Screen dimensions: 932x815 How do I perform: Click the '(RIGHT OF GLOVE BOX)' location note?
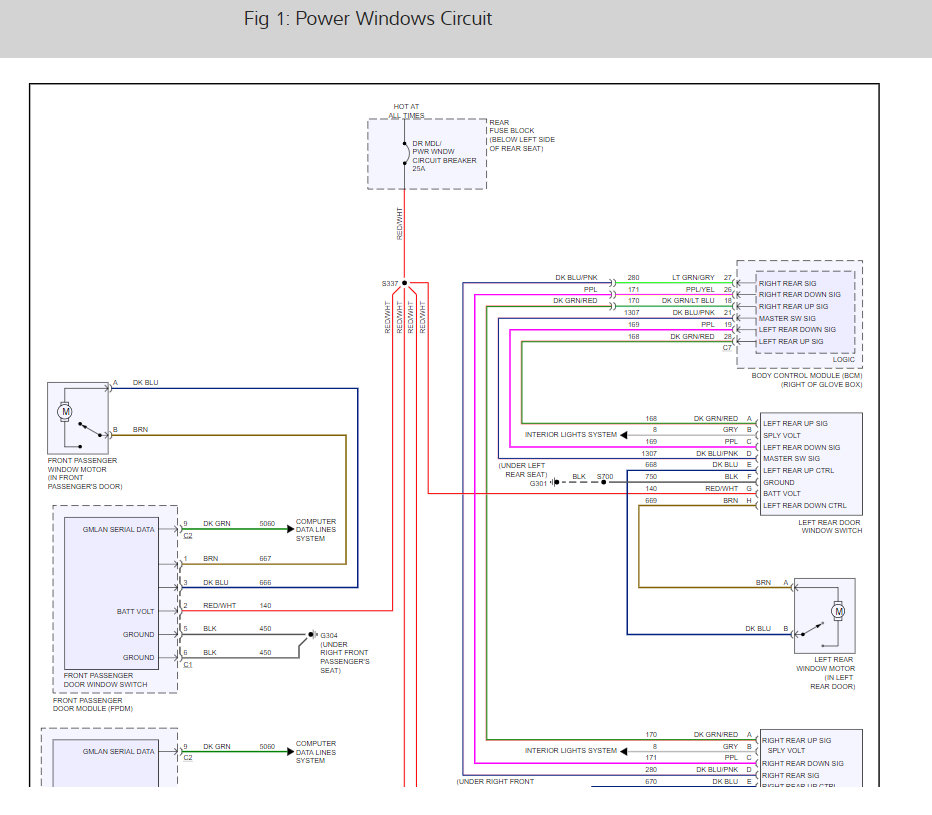pyautogui.click(x=821, y=385)
